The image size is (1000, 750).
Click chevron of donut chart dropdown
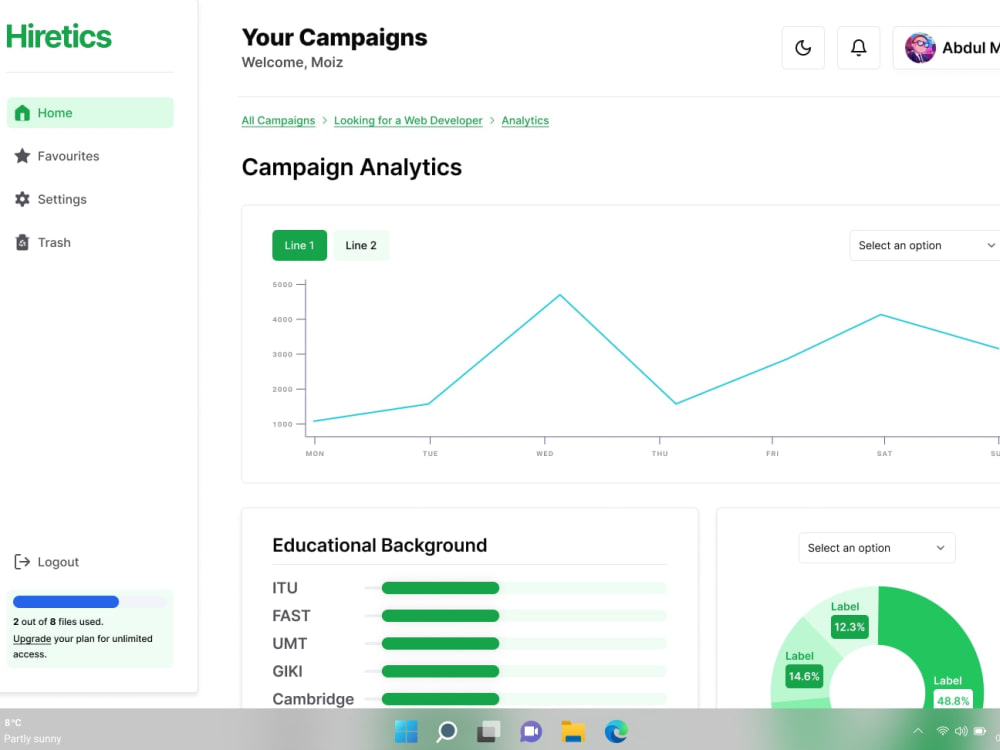[x=940, y=548]
